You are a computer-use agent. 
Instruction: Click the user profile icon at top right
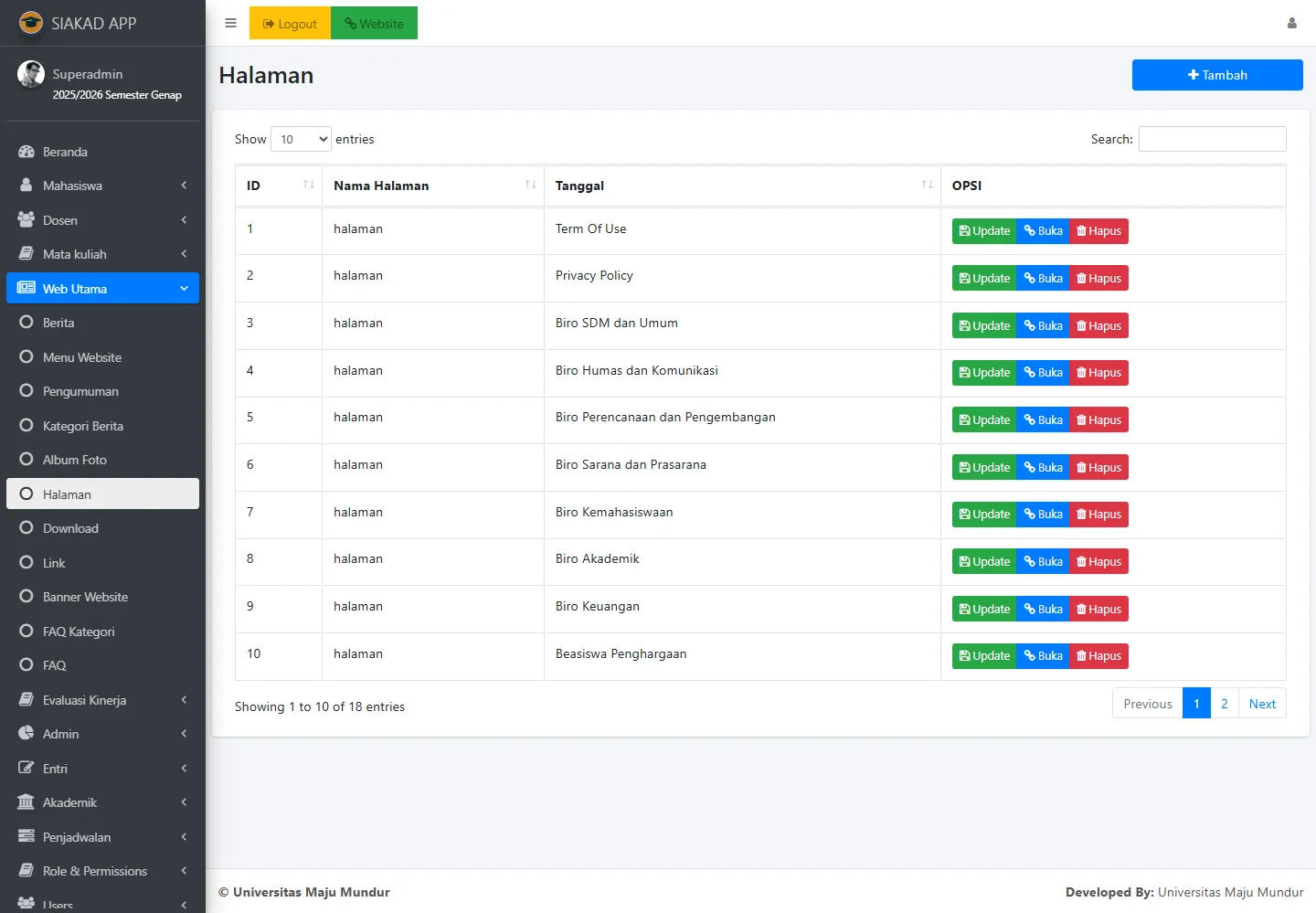tap(1291, 24)
